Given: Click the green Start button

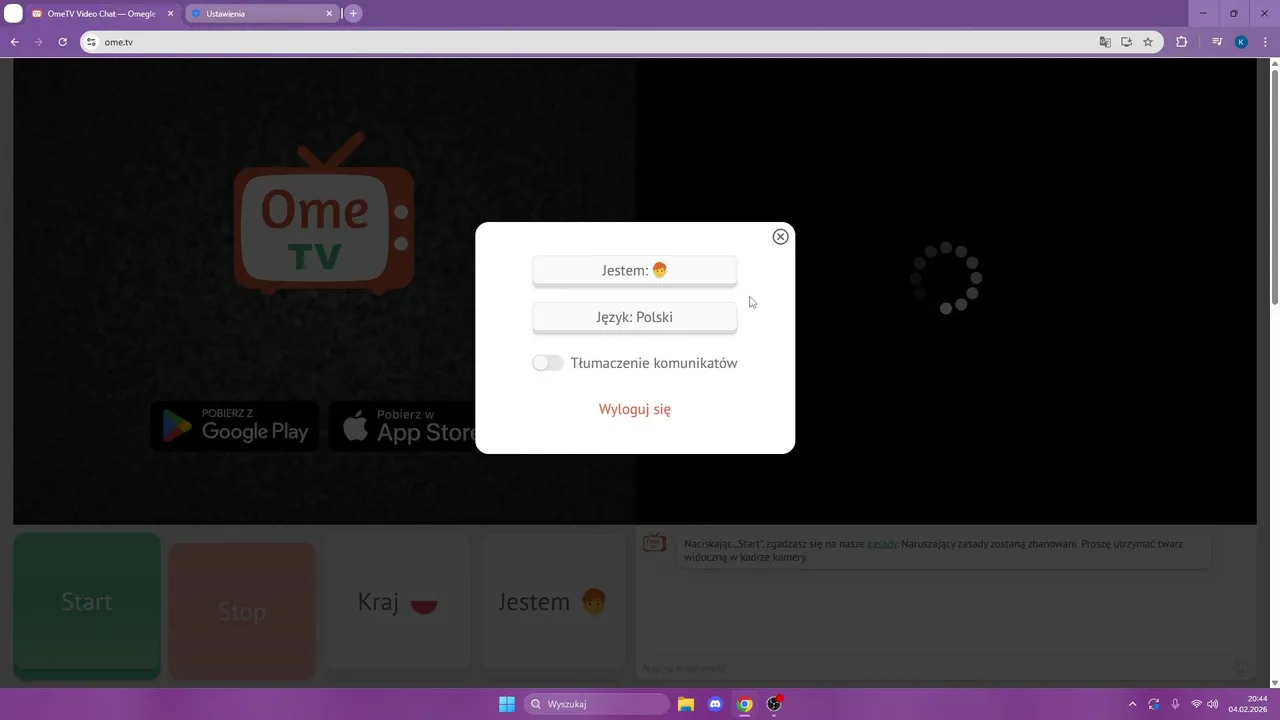Looking at the screenshot, I should (87, 605).
